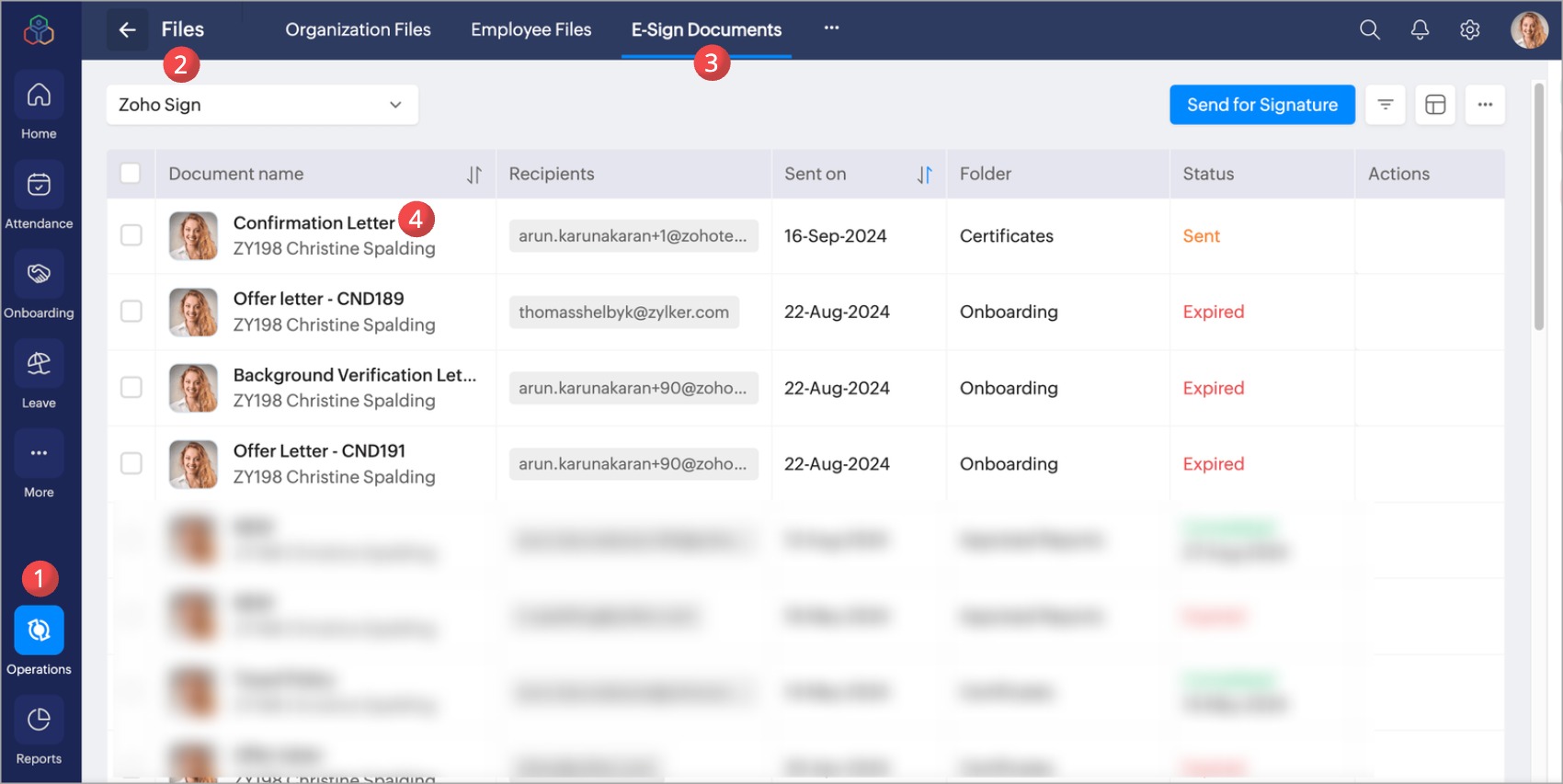Open settings gear in top bar
The height and width of the screenshot is (784, 1563).
point(1469,30)
